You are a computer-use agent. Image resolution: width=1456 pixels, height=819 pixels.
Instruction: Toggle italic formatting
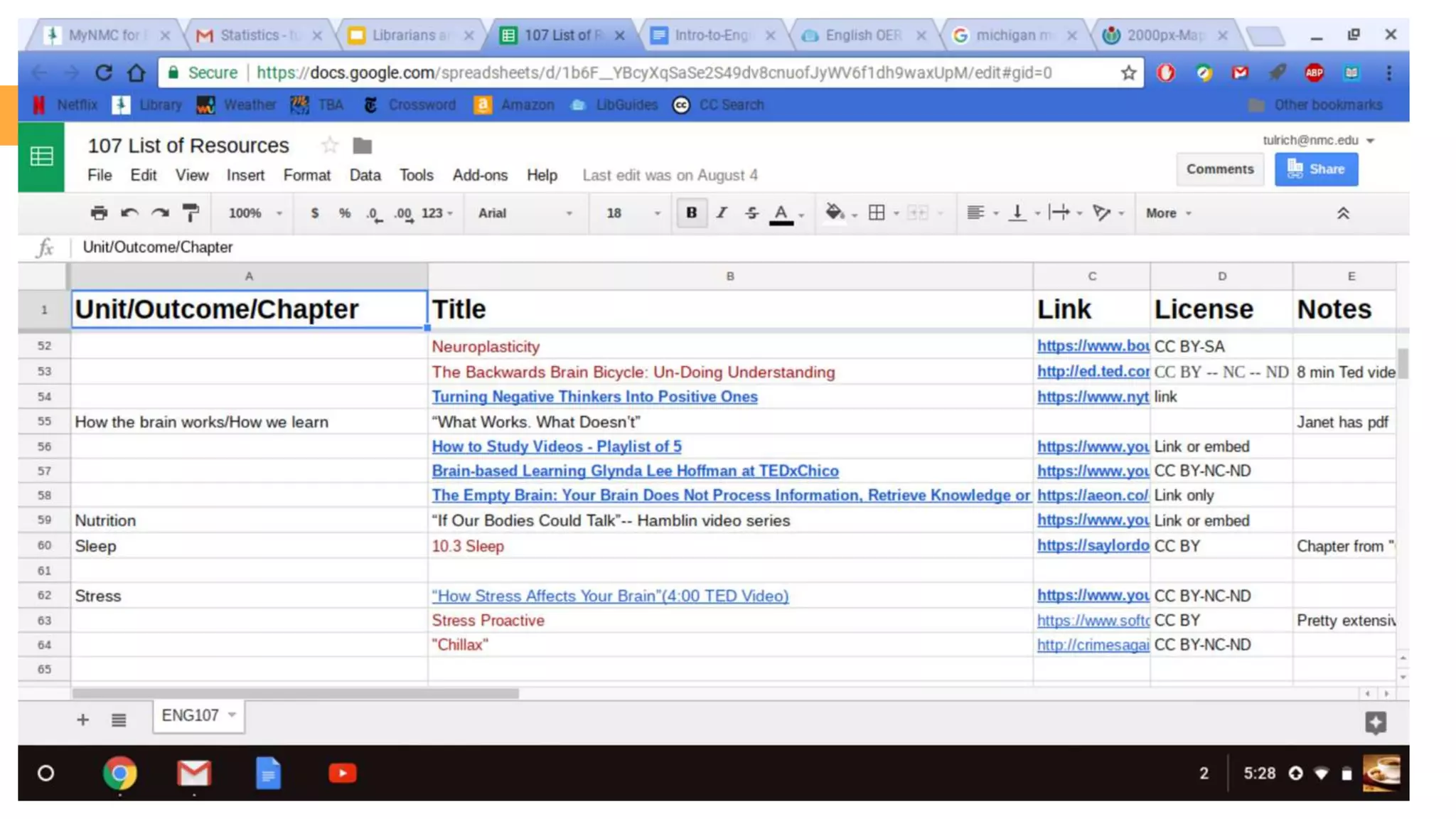pyautogui.click(x=722, y=213)
